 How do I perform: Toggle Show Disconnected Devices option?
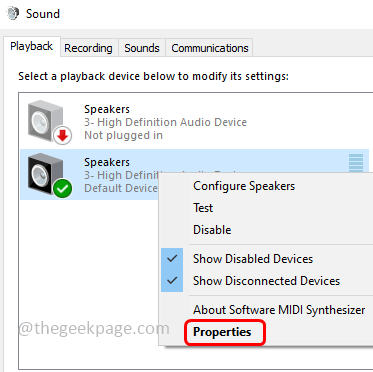coord(266,281)
